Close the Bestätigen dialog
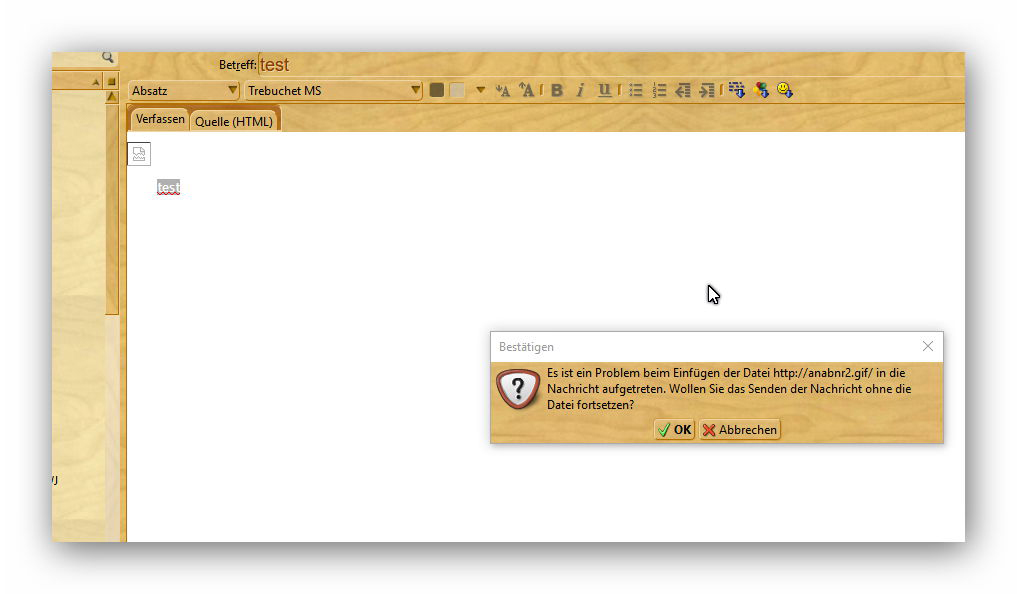Image resolution: width=1017 pixels, height=594 pixels. (x=927, y=346)
